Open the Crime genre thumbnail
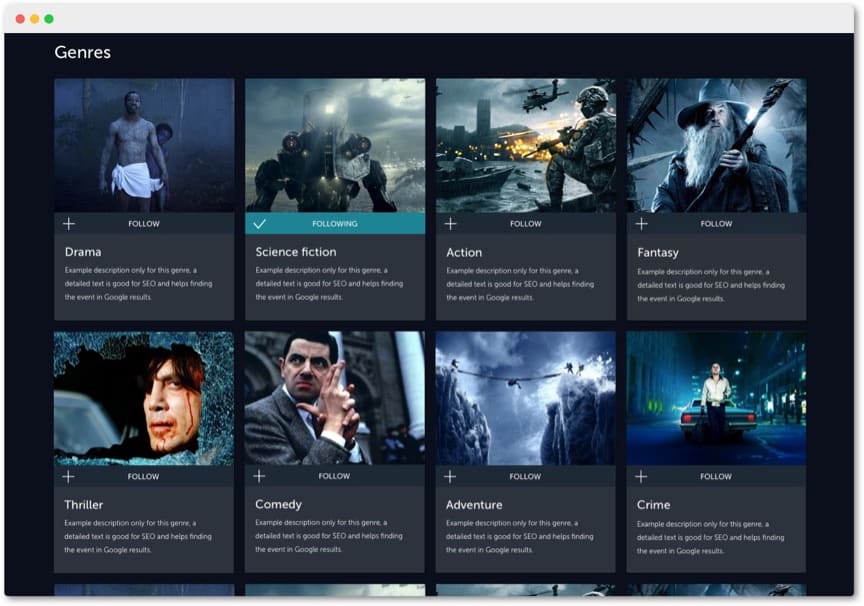The height and width of the screenshot is (606, 864). coord(716,398)
